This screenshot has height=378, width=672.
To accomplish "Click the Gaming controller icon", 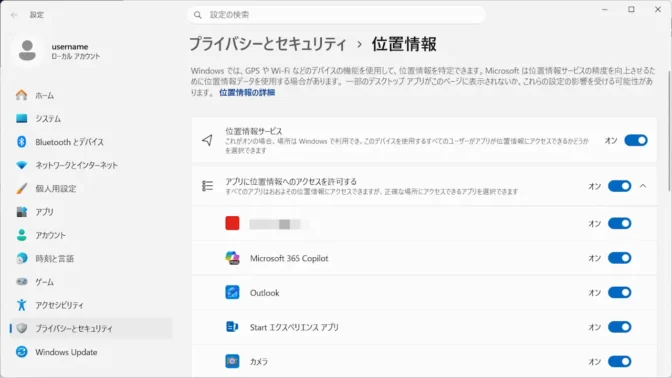I will (x=21, y=282).
